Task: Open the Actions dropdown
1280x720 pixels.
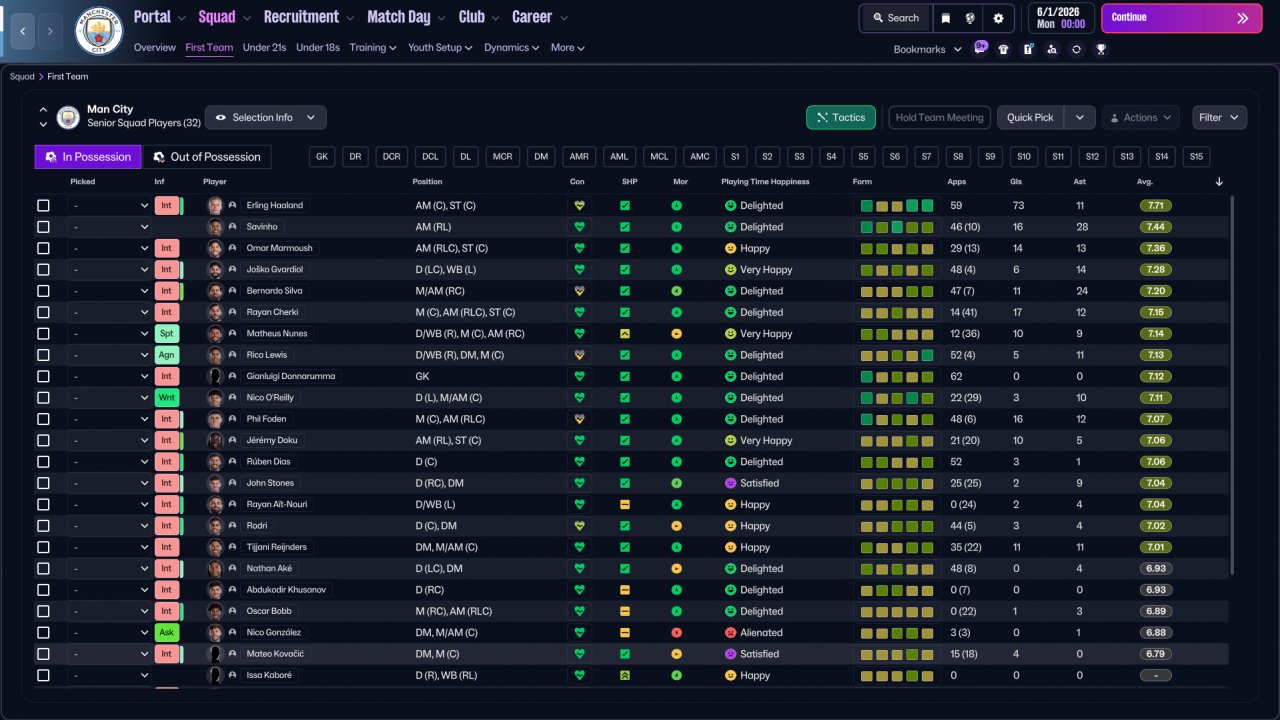Action: 1140,117
